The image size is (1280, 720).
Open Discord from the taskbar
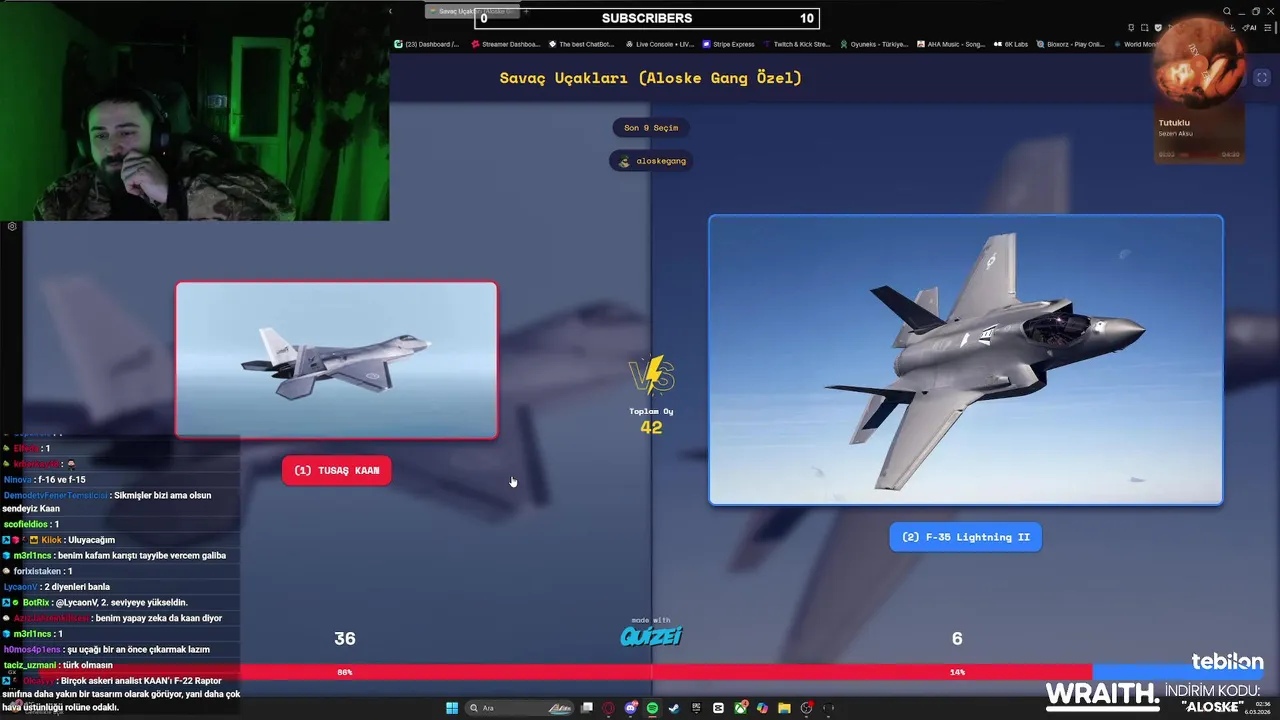pyautogui.click(x=630, y=708)
